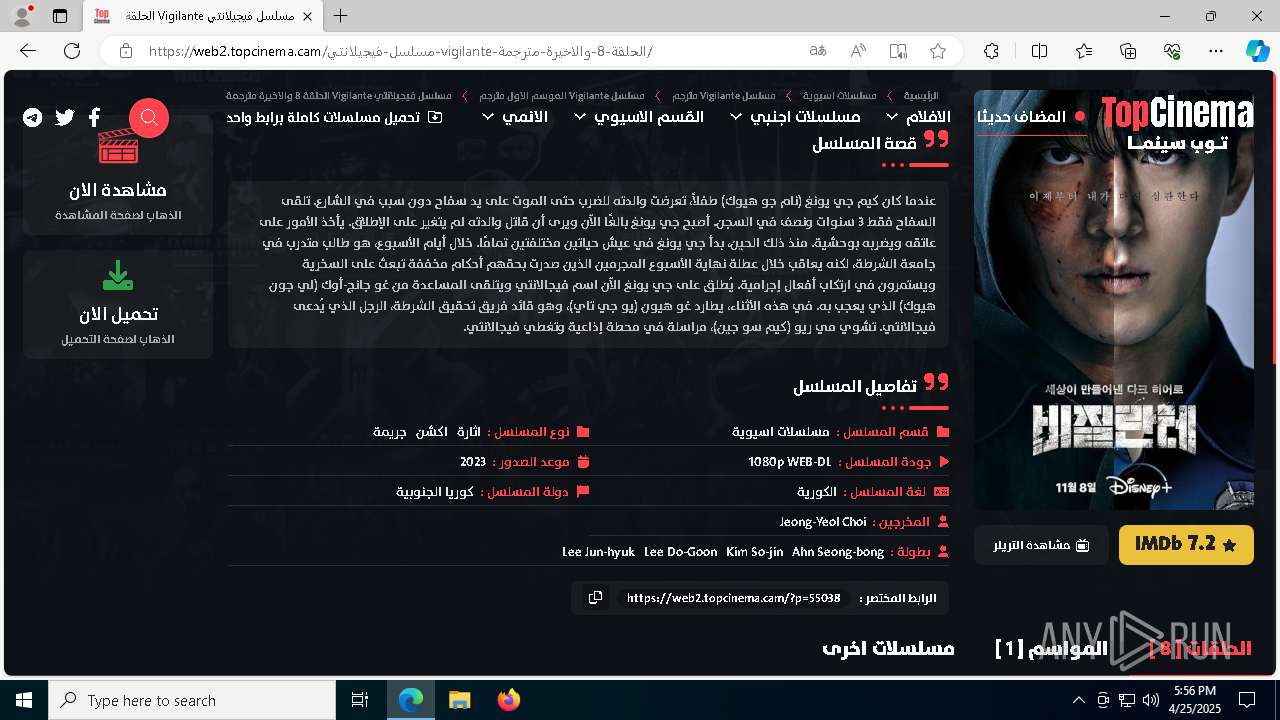Image resolution: width=1280 pixels, height=720 pixels.
Task: Open Windows Start menu
Action: click(24, 700)
